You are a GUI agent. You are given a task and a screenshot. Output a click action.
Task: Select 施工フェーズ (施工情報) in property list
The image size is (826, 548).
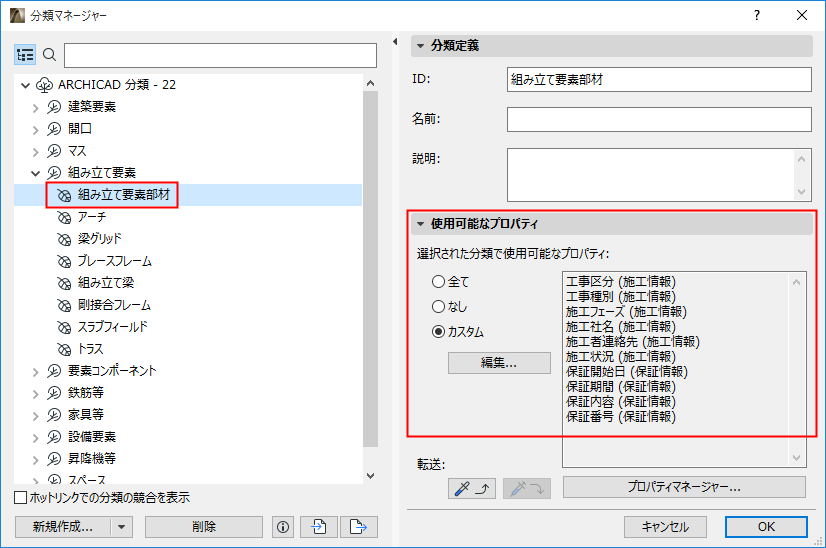[x=626, y=312]
